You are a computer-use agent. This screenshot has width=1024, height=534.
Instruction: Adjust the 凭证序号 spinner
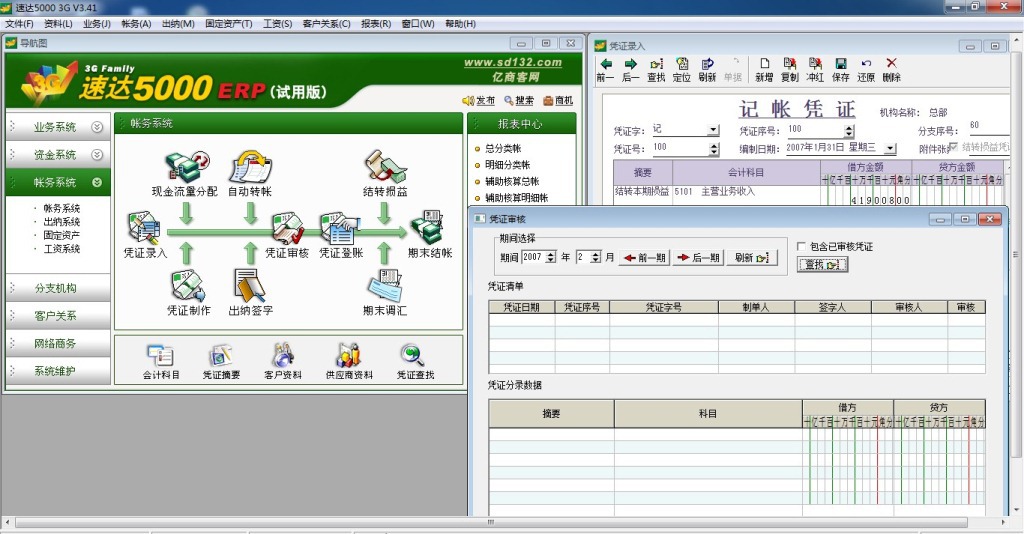(848, 130)
